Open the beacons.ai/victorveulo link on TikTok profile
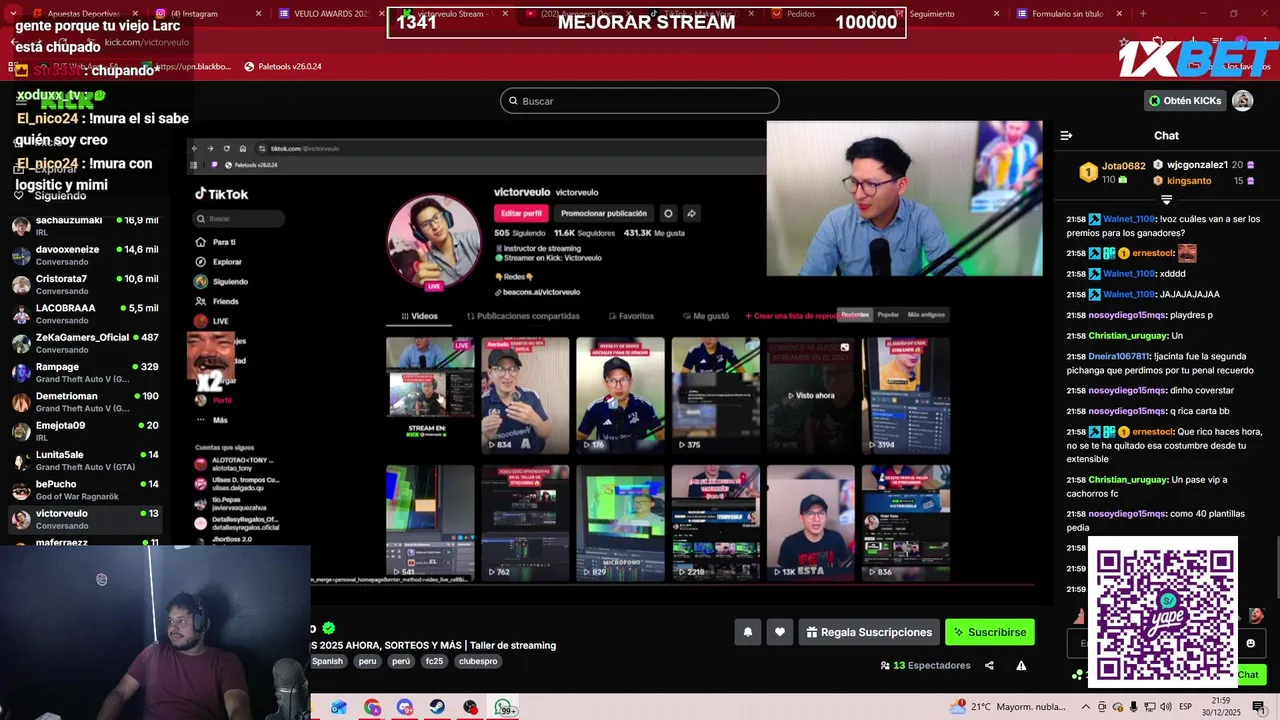The width and height of the screenshot is (1280, 720). coord(541,292)
